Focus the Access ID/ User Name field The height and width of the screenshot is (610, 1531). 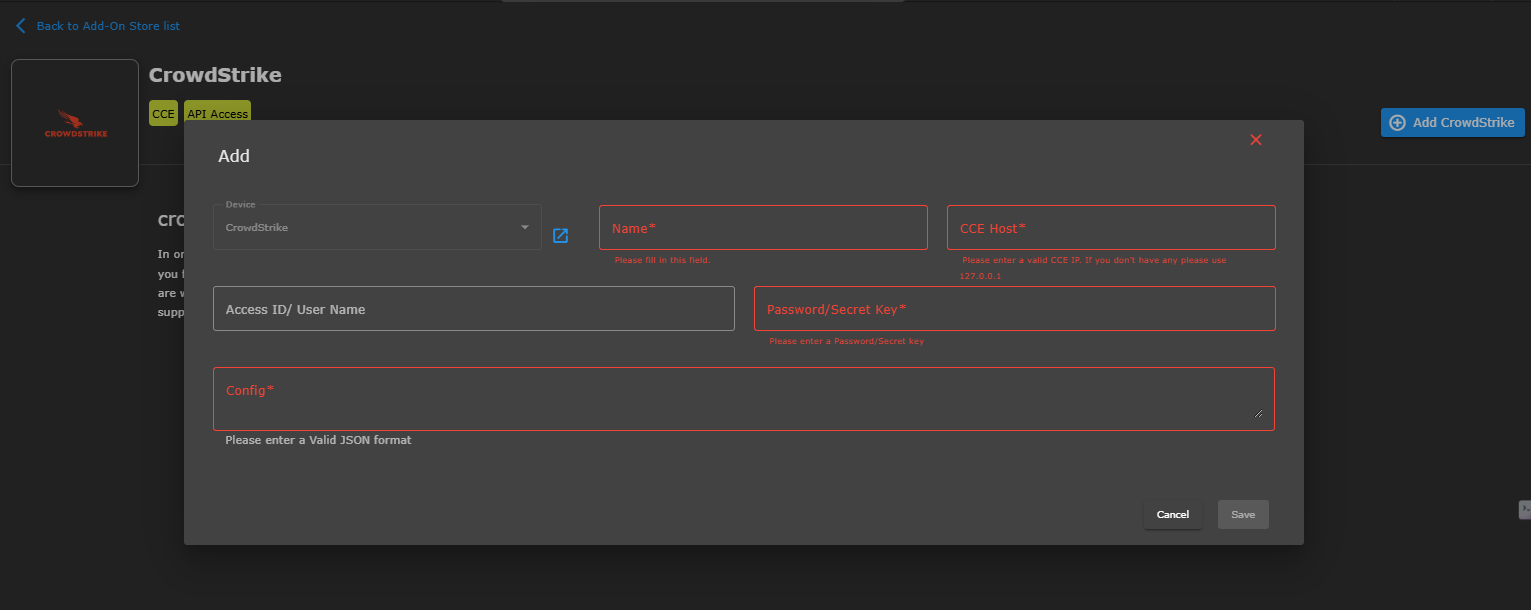click(474, 309)
